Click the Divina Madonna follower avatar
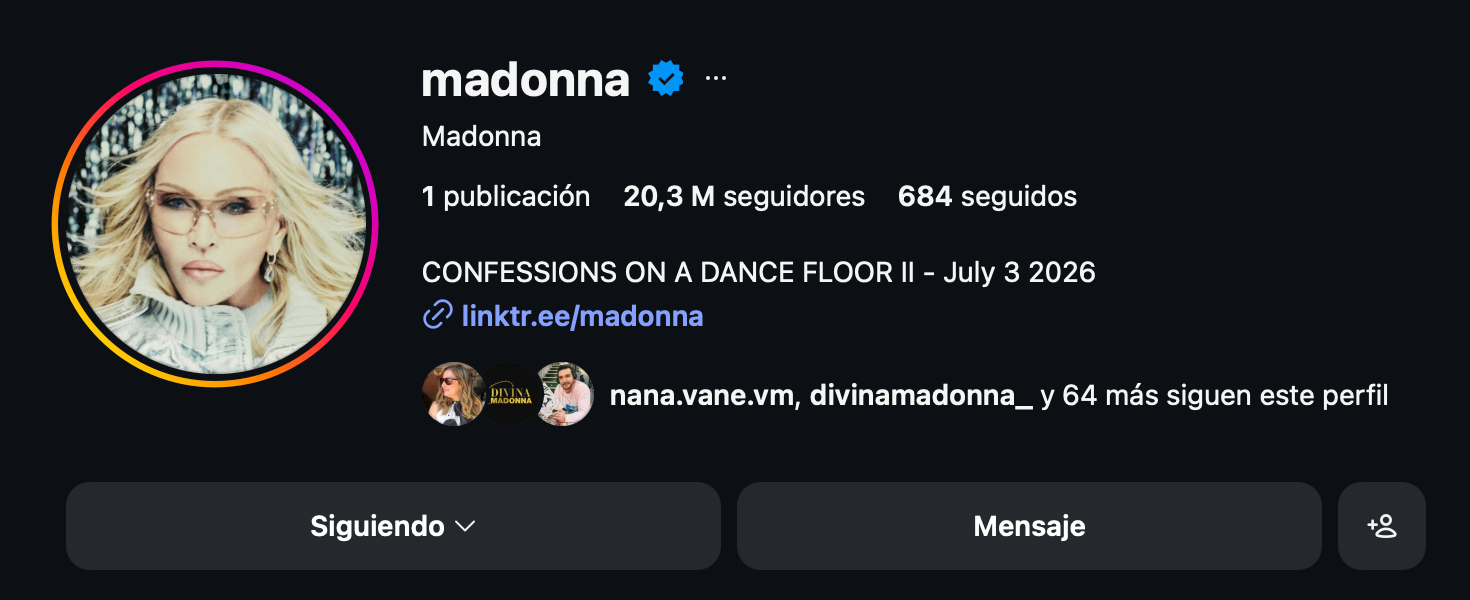The height and width of the screenshot is (600, 1470). [x=510, y=394]
